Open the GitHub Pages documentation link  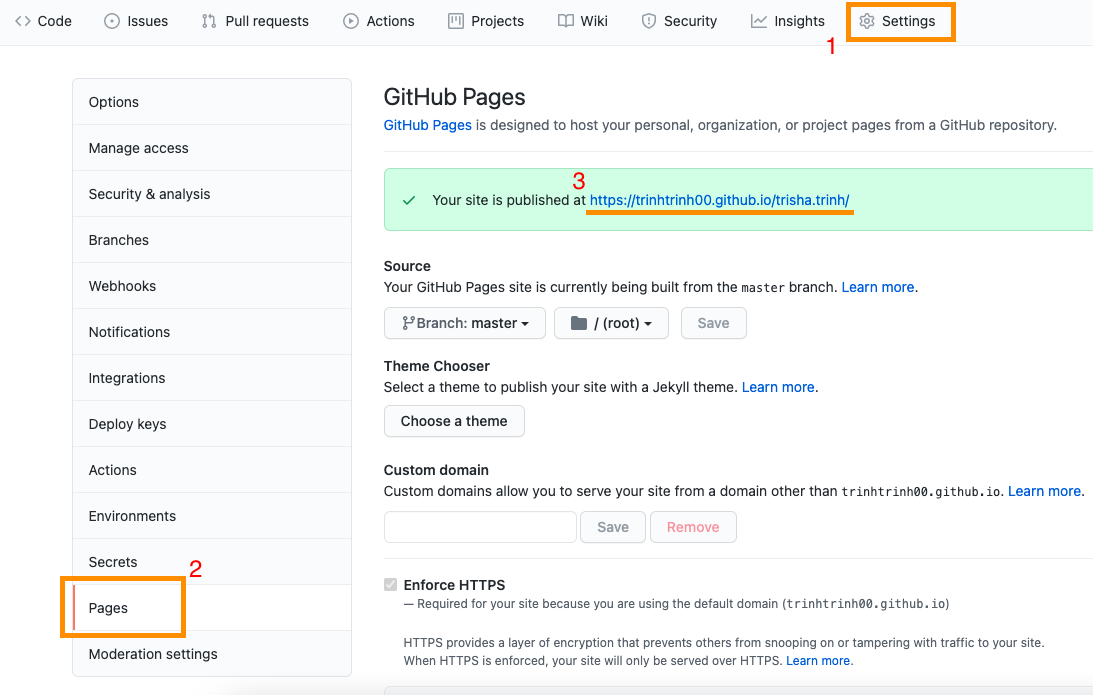[427, 125]
